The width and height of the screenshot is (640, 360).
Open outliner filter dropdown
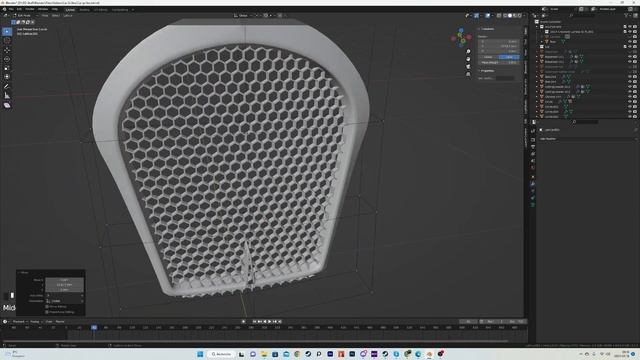tap(627, 16)
